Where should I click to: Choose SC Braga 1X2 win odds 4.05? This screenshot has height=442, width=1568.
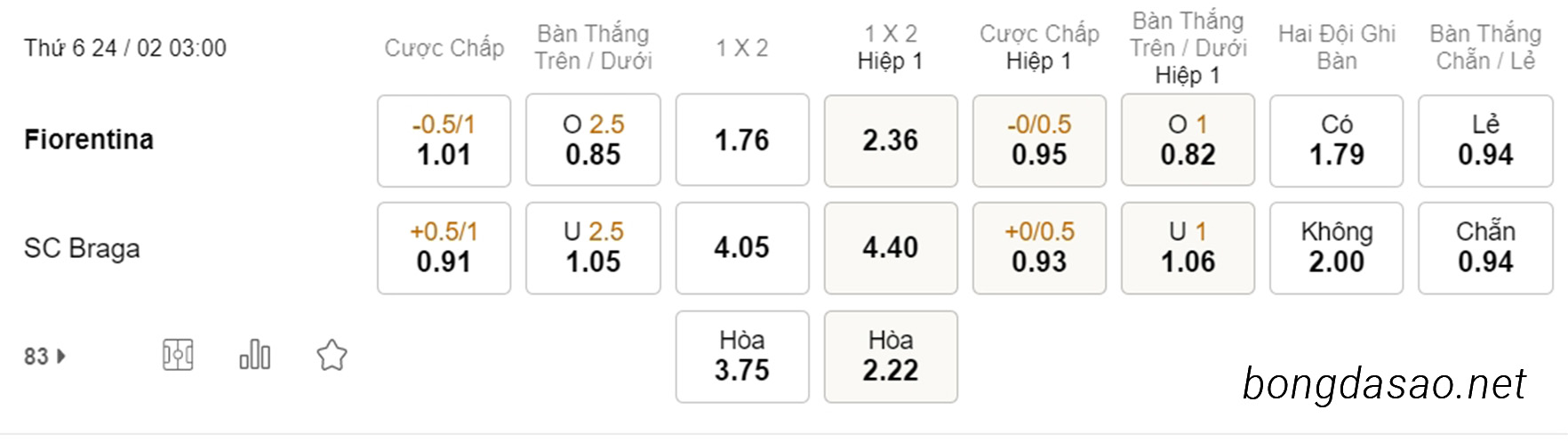coord(742,248)
